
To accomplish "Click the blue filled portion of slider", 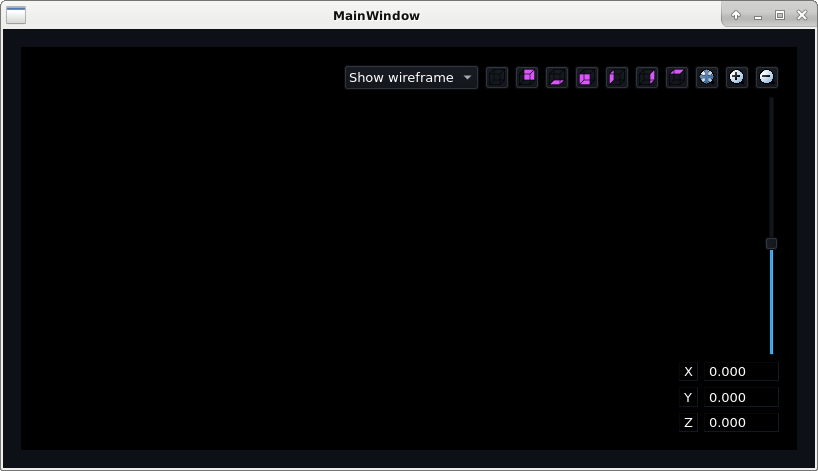I will click(x=772, y=302).
